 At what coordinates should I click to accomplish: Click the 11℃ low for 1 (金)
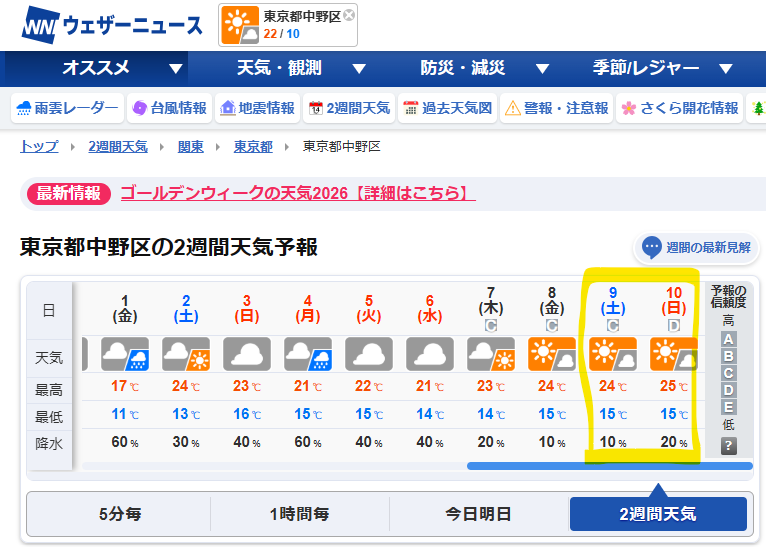click(x=125, y=414)
